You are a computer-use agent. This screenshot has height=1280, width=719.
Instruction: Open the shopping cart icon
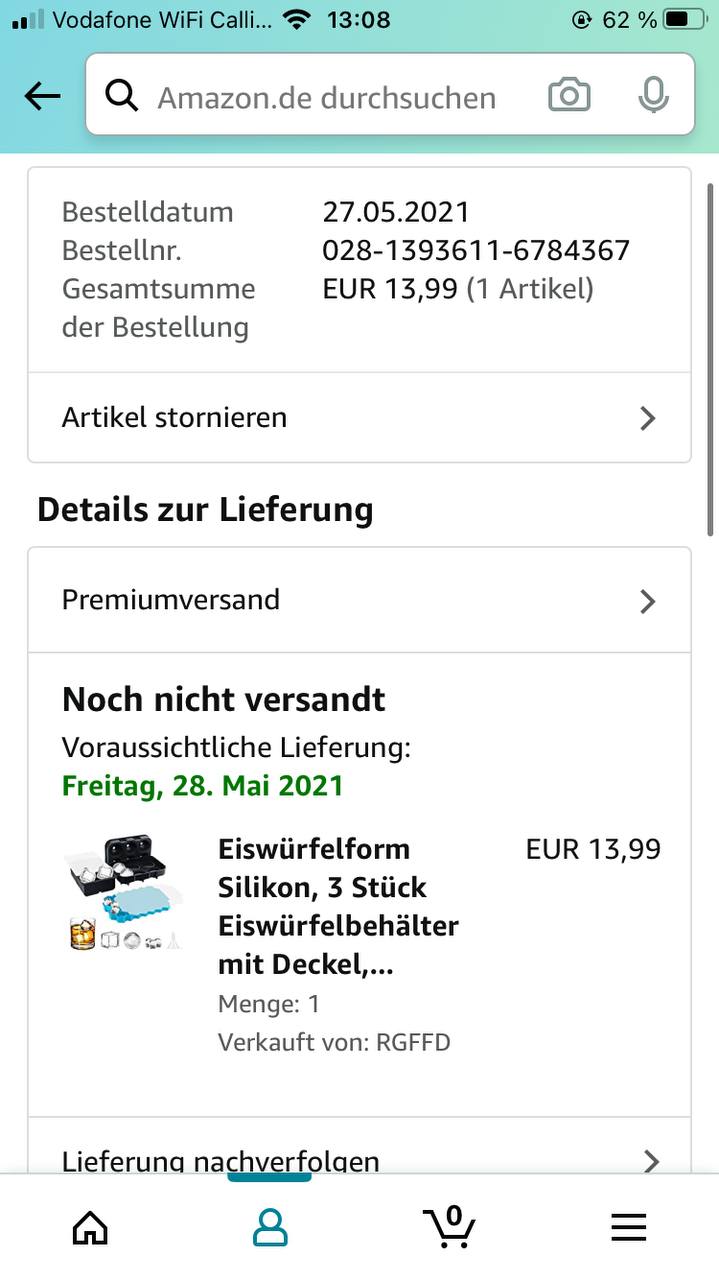[449, 1226]
